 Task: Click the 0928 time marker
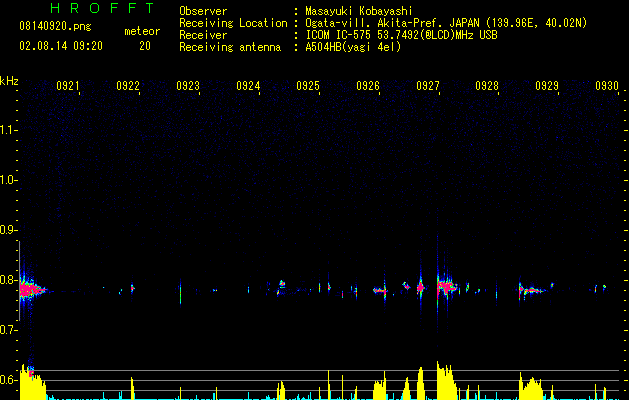point(487,86)
